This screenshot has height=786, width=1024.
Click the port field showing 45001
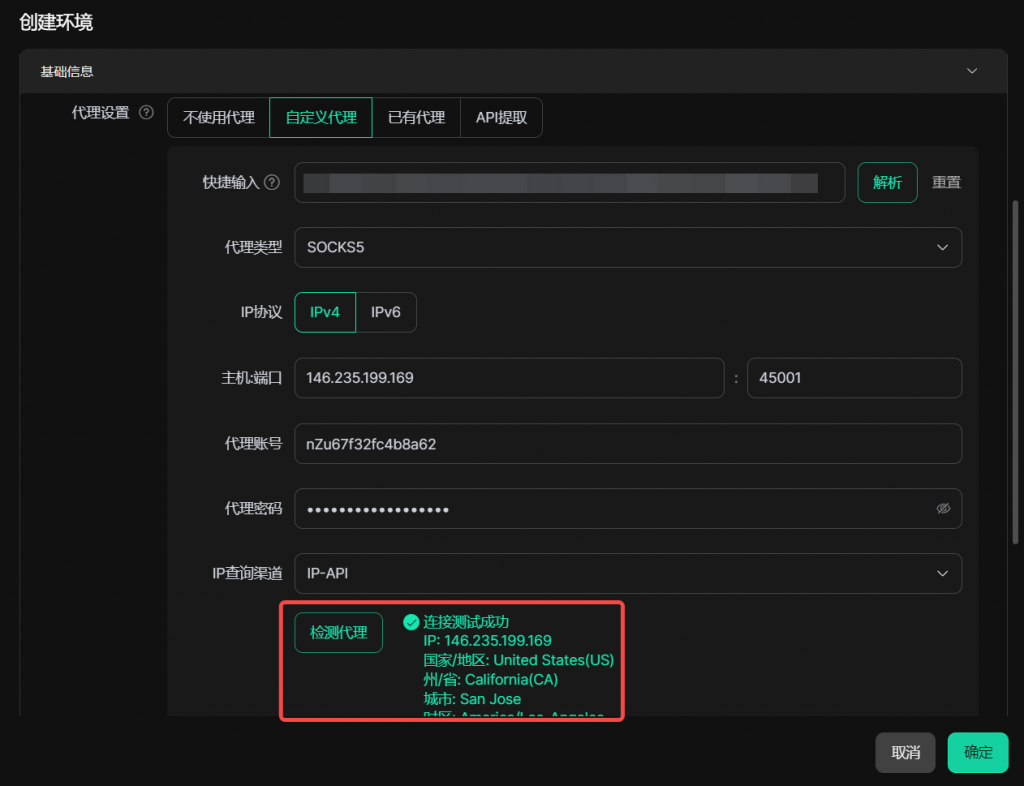coord(854,378)
